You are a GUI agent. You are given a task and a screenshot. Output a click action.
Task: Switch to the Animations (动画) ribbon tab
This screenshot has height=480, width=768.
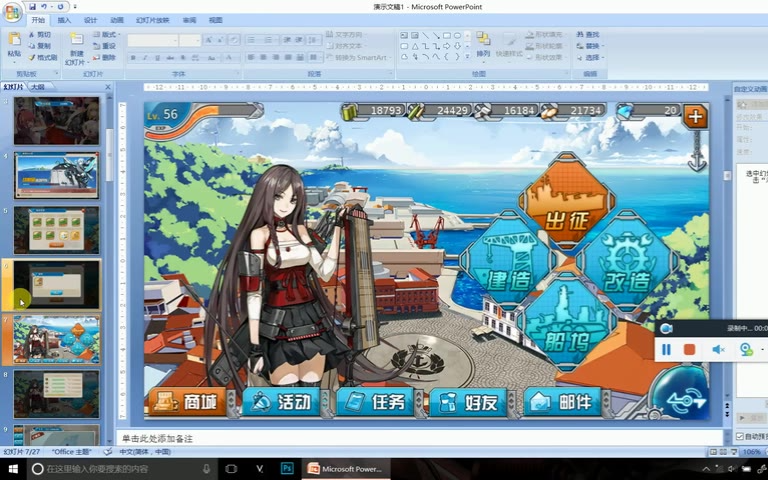point(117,20)
